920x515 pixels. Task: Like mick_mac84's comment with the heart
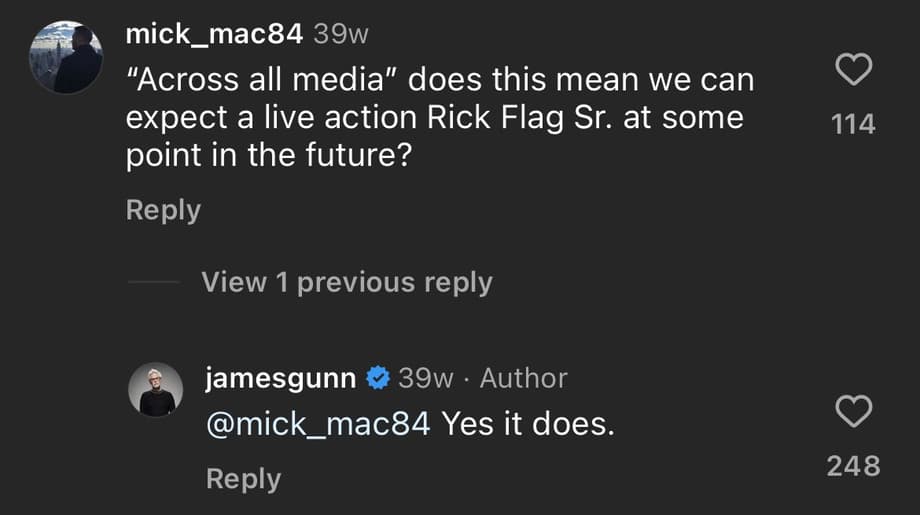pyautogui.click(x=853, y=71)
